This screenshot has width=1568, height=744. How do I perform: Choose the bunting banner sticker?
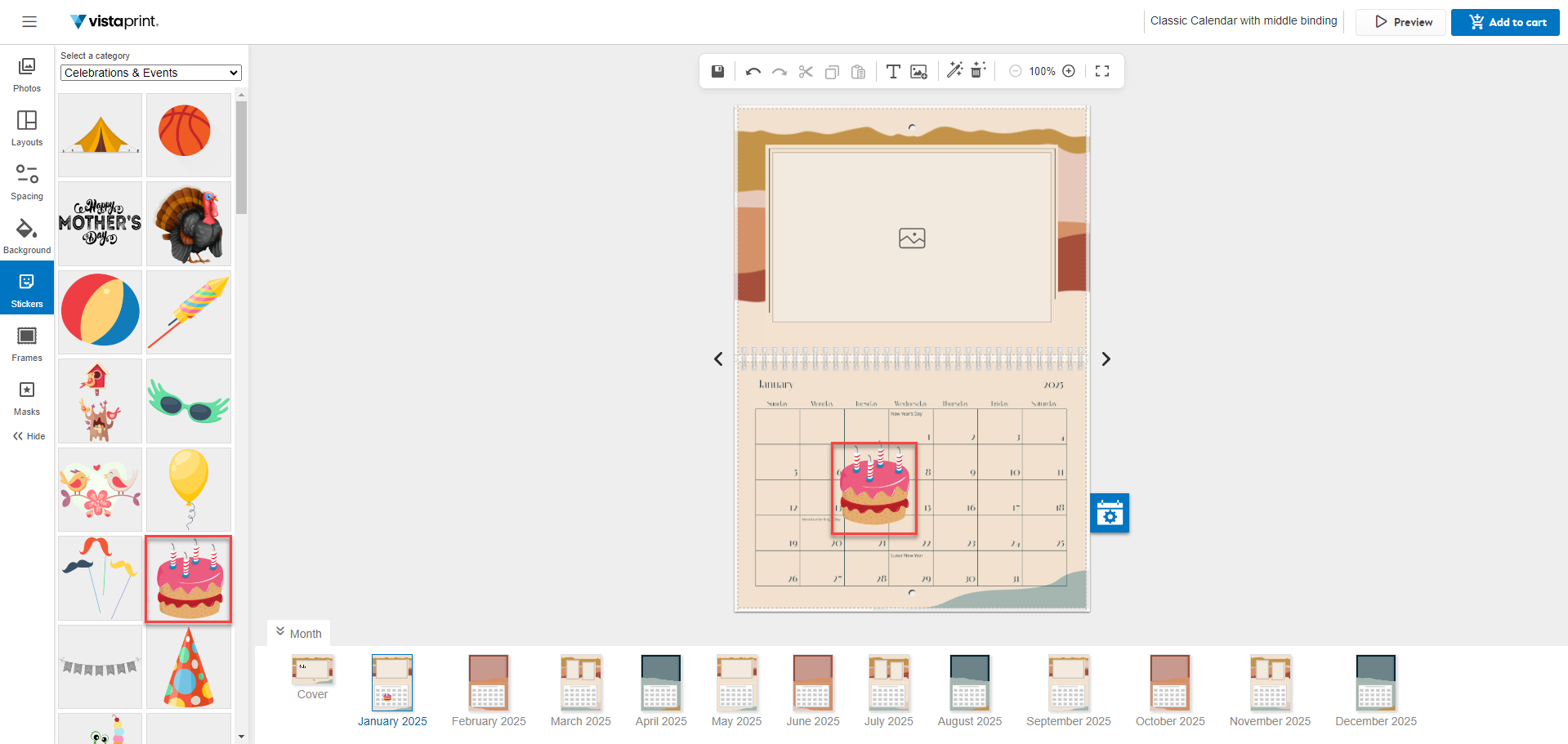tap(100, 666)
